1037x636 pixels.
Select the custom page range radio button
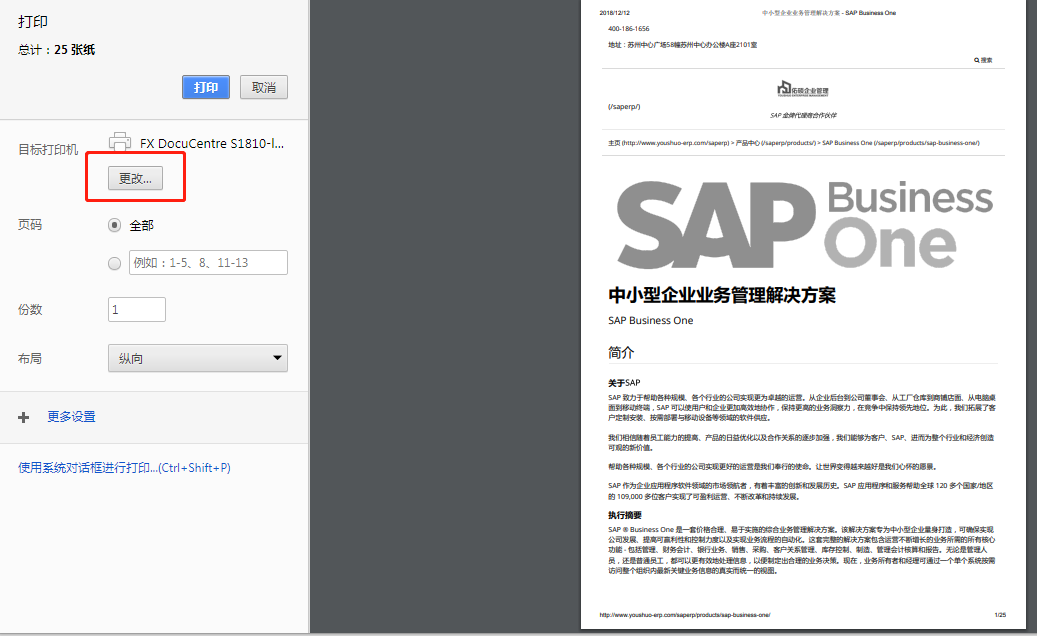click(114, 263)
